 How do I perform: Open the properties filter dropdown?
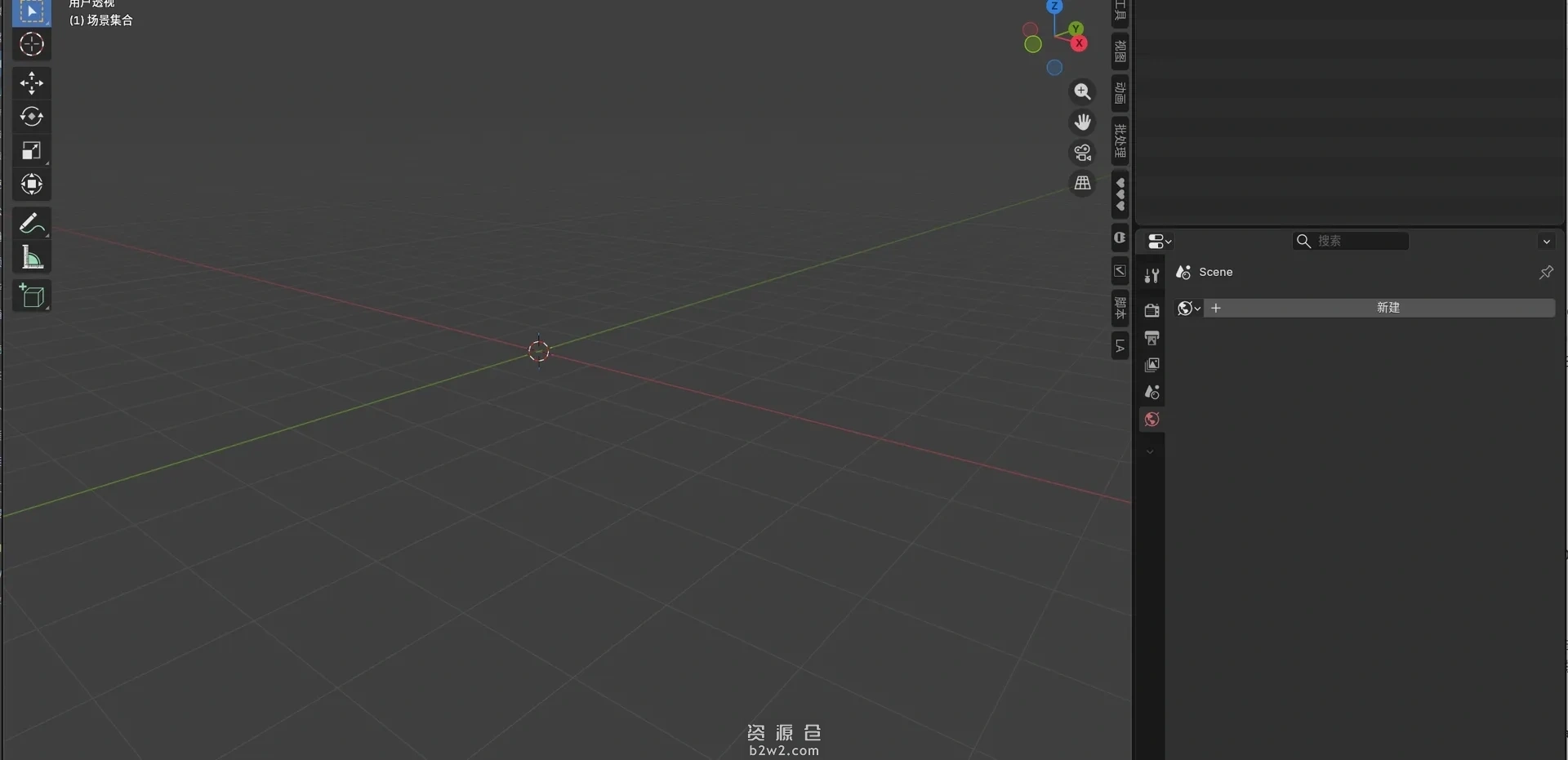[1546, 241]
